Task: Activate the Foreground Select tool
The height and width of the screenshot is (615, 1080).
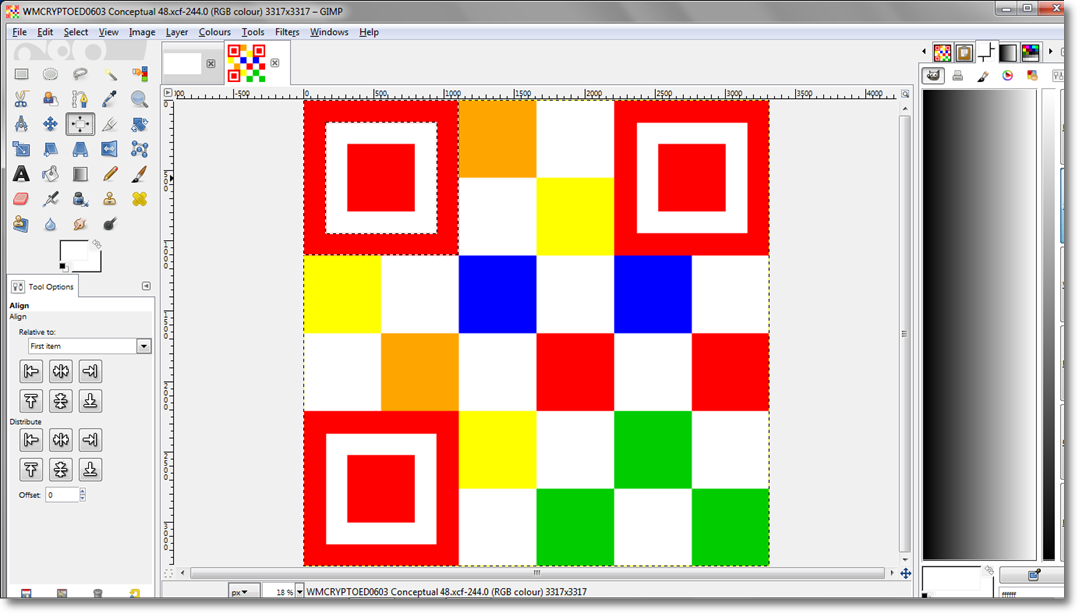Action: [50, 99]
